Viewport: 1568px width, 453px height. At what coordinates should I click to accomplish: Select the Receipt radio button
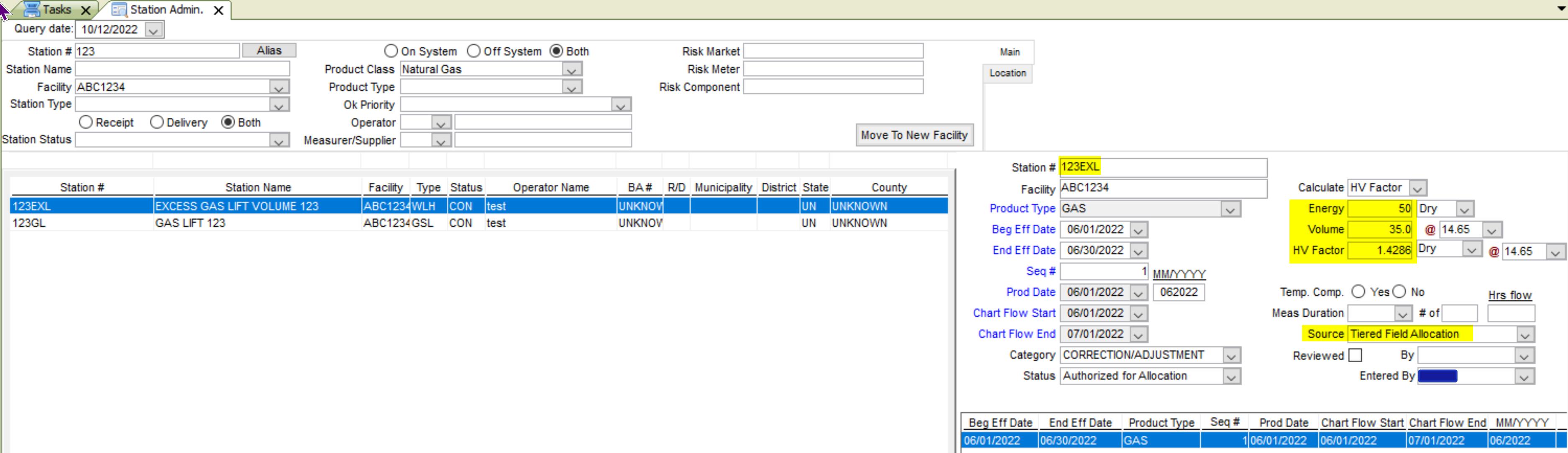pyautogui.click(x=86, y=123)
